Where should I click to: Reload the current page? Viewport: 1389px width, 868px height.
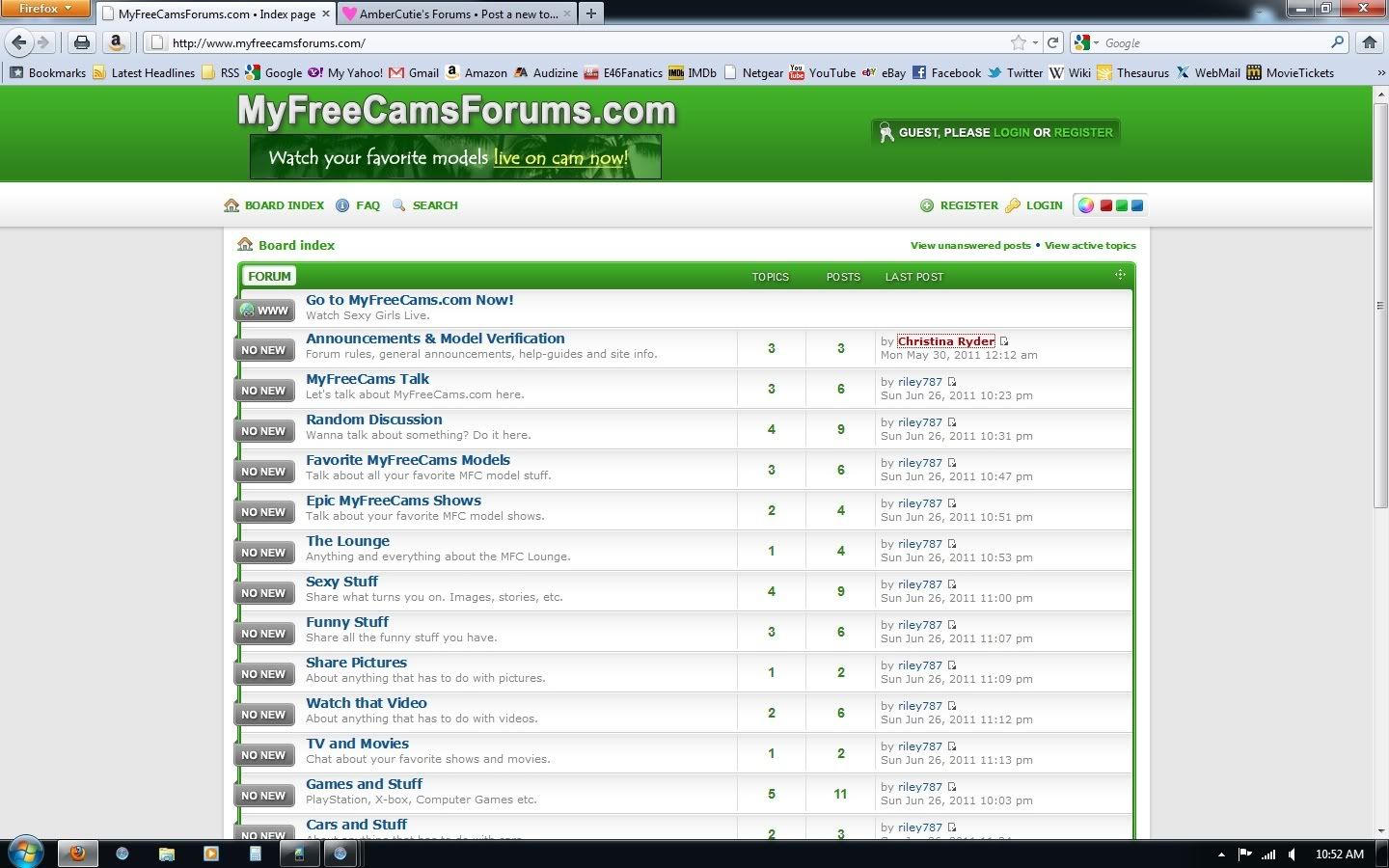point(1053,42)
